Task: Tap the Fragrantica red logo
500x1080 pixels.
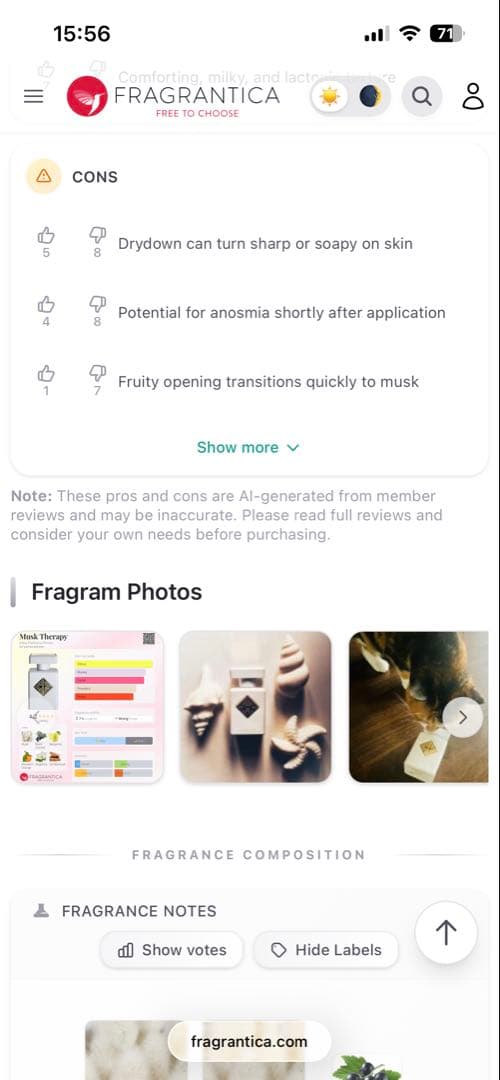Action: (x=87, y=96)
